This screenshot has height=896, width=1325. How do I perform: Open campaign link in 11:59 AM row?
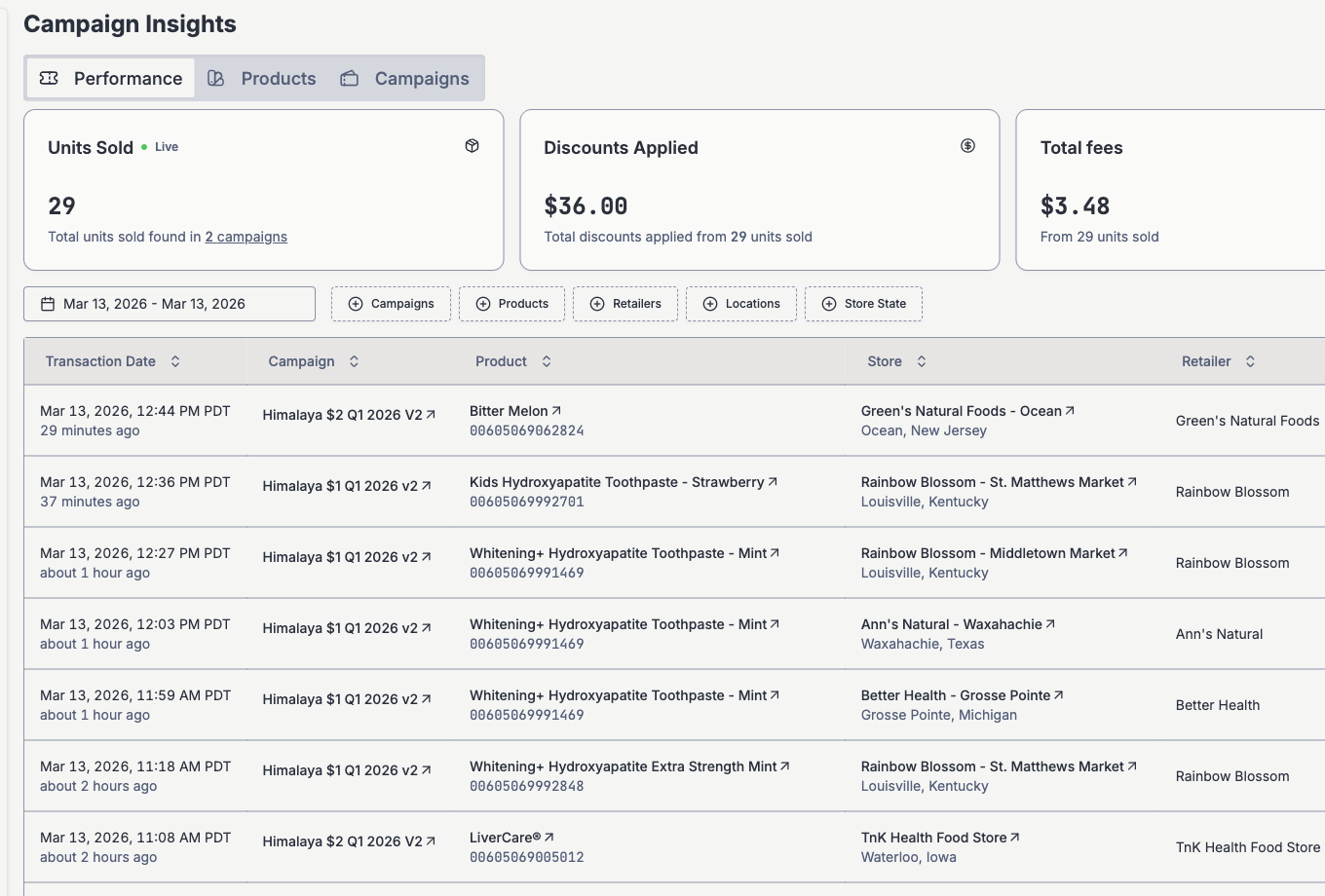(x=347, y=699)
